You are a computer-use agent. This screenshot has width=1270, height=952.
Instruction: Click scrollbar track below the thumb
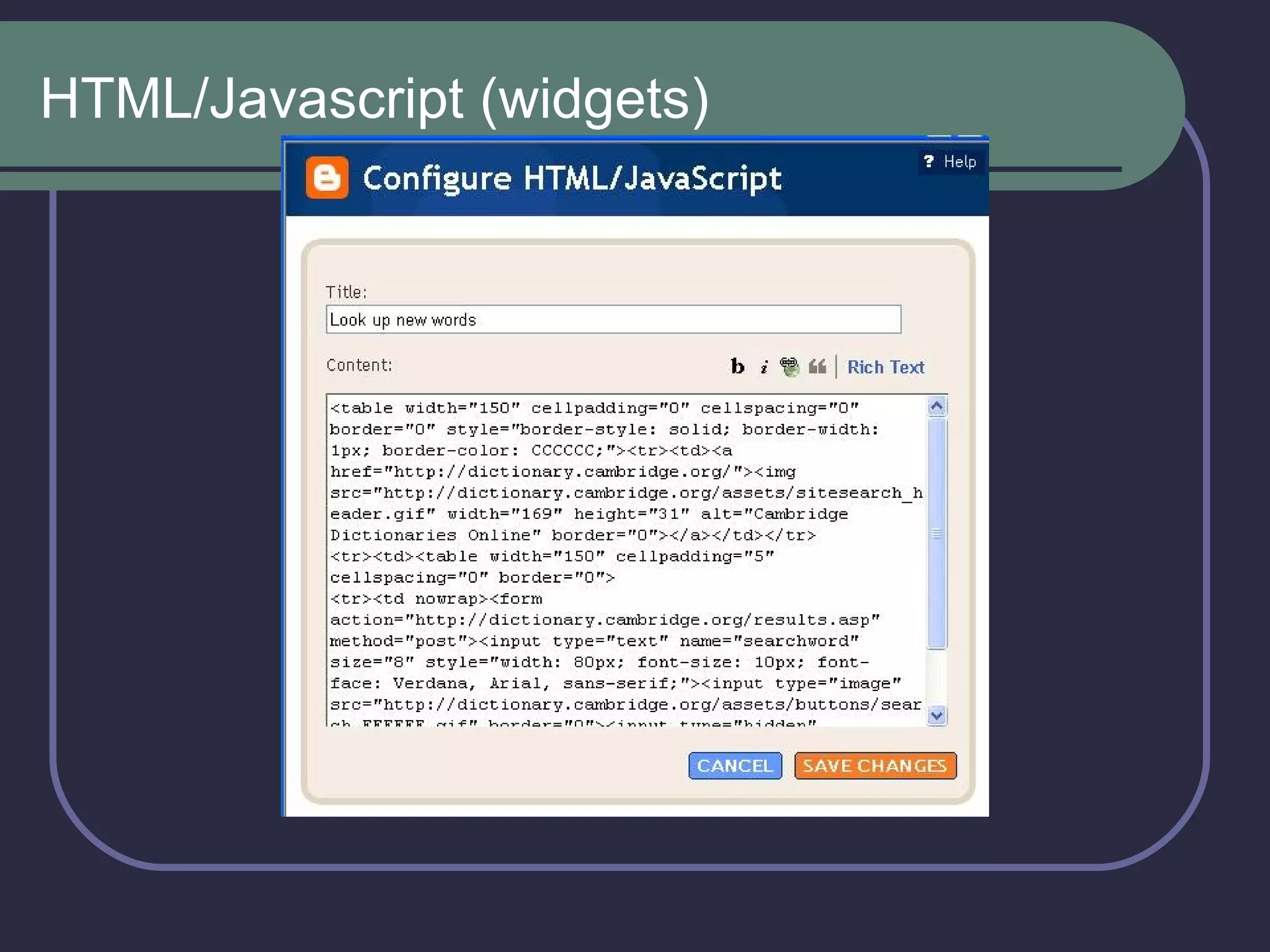[936, 677]
